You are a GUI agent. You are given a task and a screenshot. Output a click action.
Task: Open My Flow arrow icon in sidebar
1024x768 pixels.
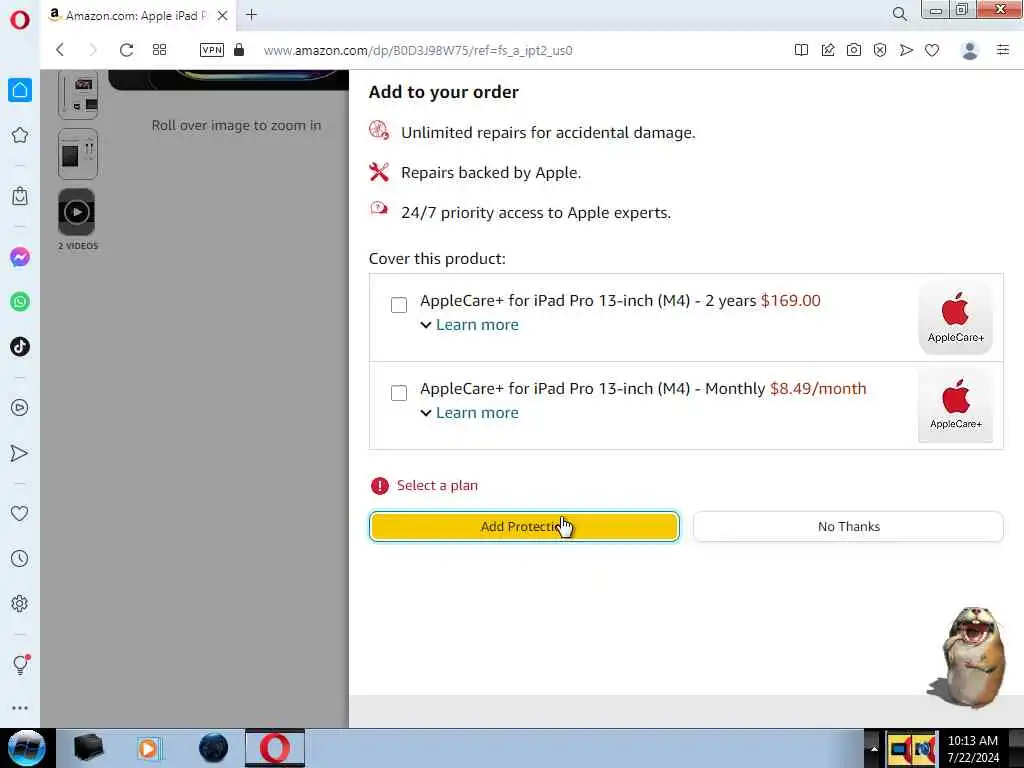click(x=20, y=453)
